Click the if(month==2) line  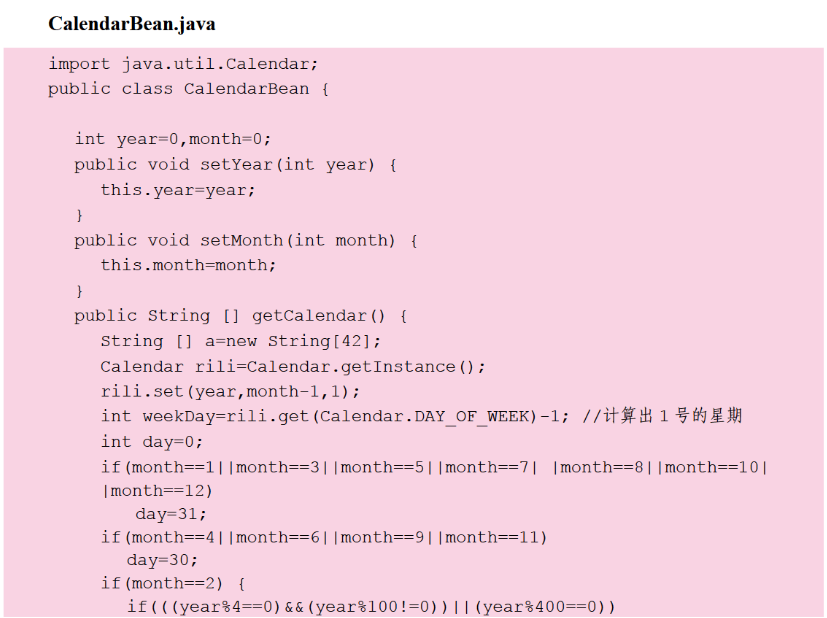pyautogui.click(x=172, y=583)
